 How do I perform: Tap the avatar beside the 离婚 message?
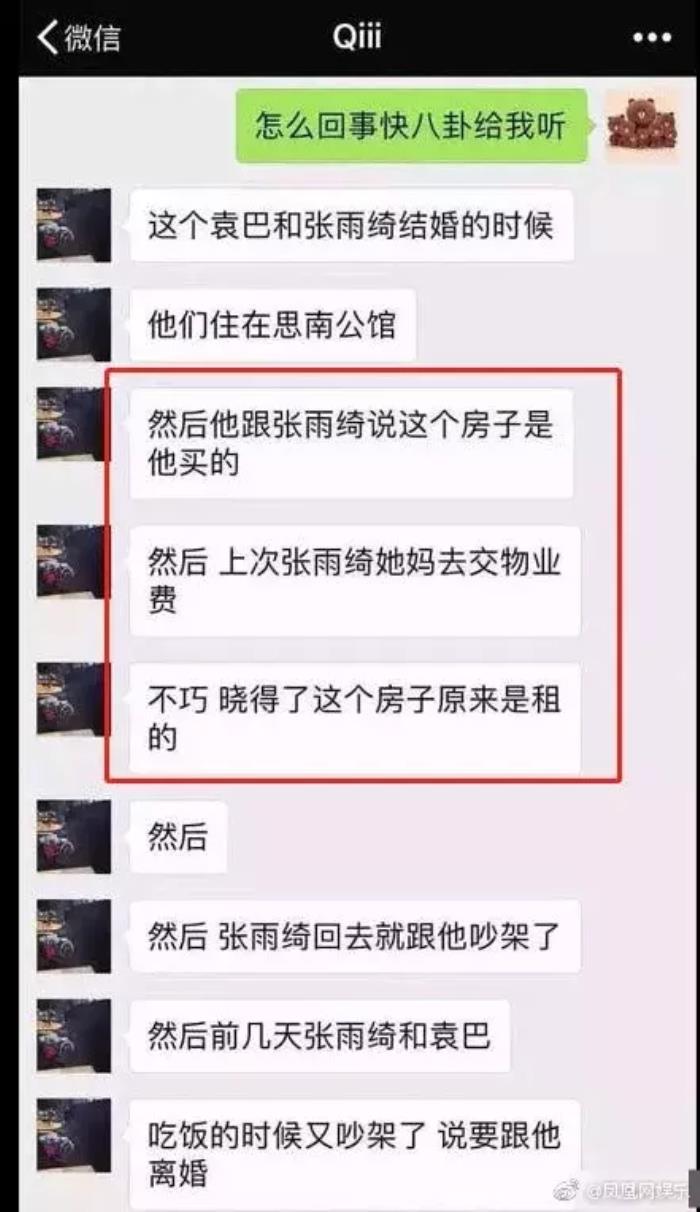[73, 1135]
